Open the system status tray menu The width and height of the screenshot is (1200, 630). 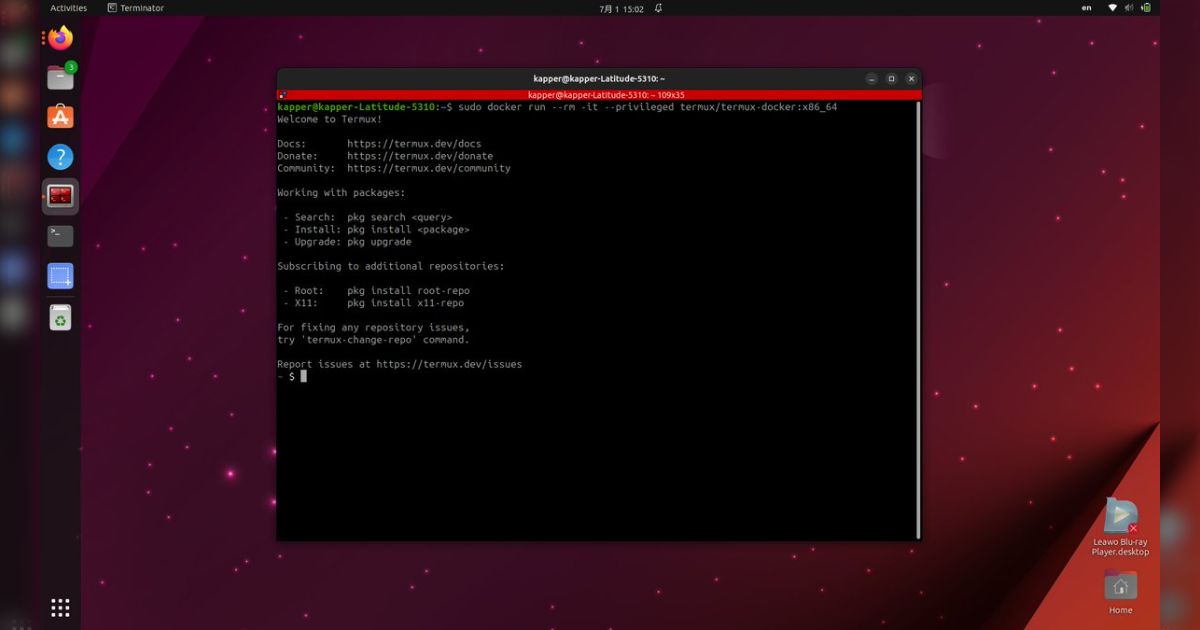tap(1130, 7)
